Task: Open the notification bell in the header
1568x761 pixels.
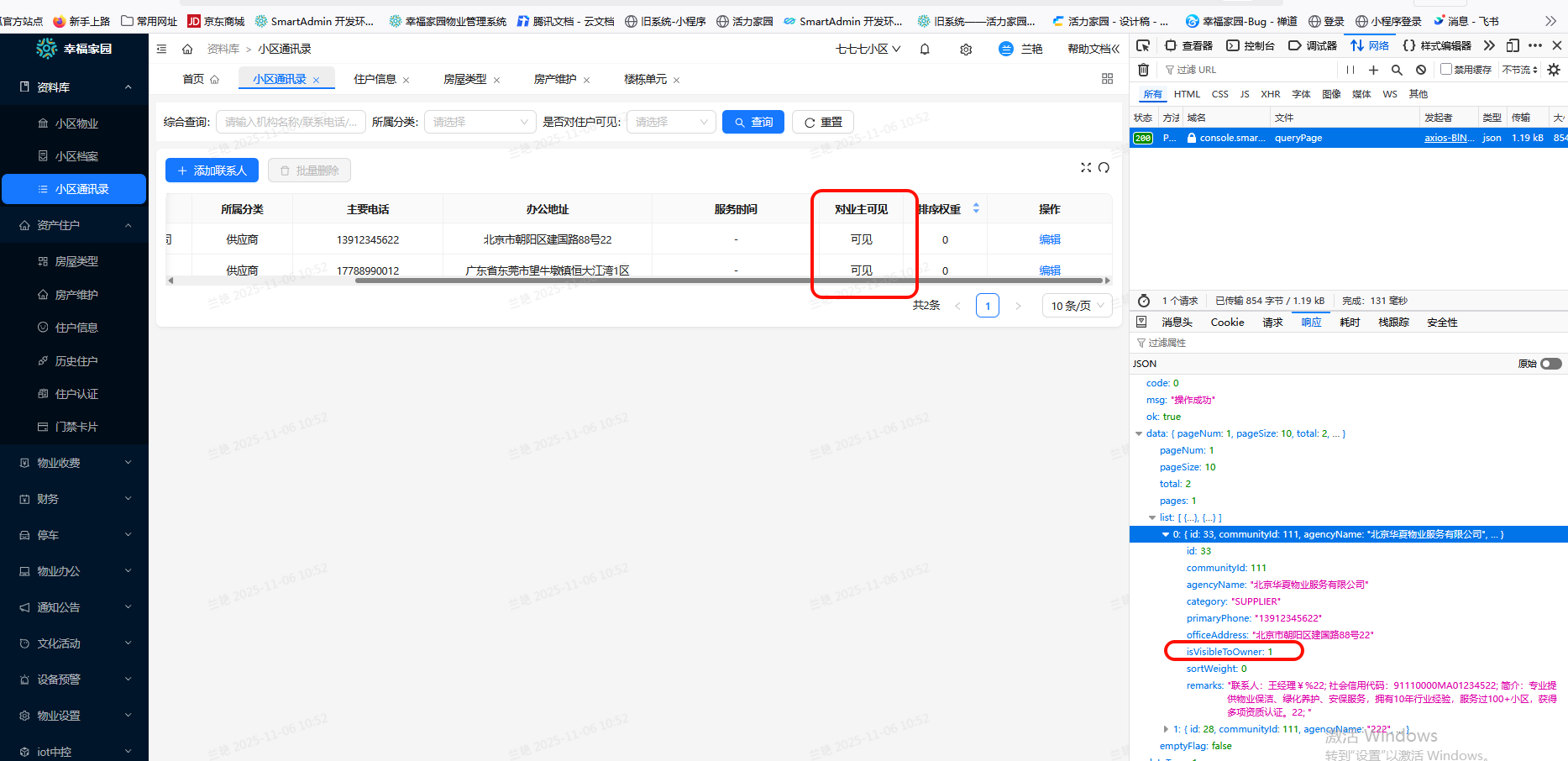Action: coord(924,49)
